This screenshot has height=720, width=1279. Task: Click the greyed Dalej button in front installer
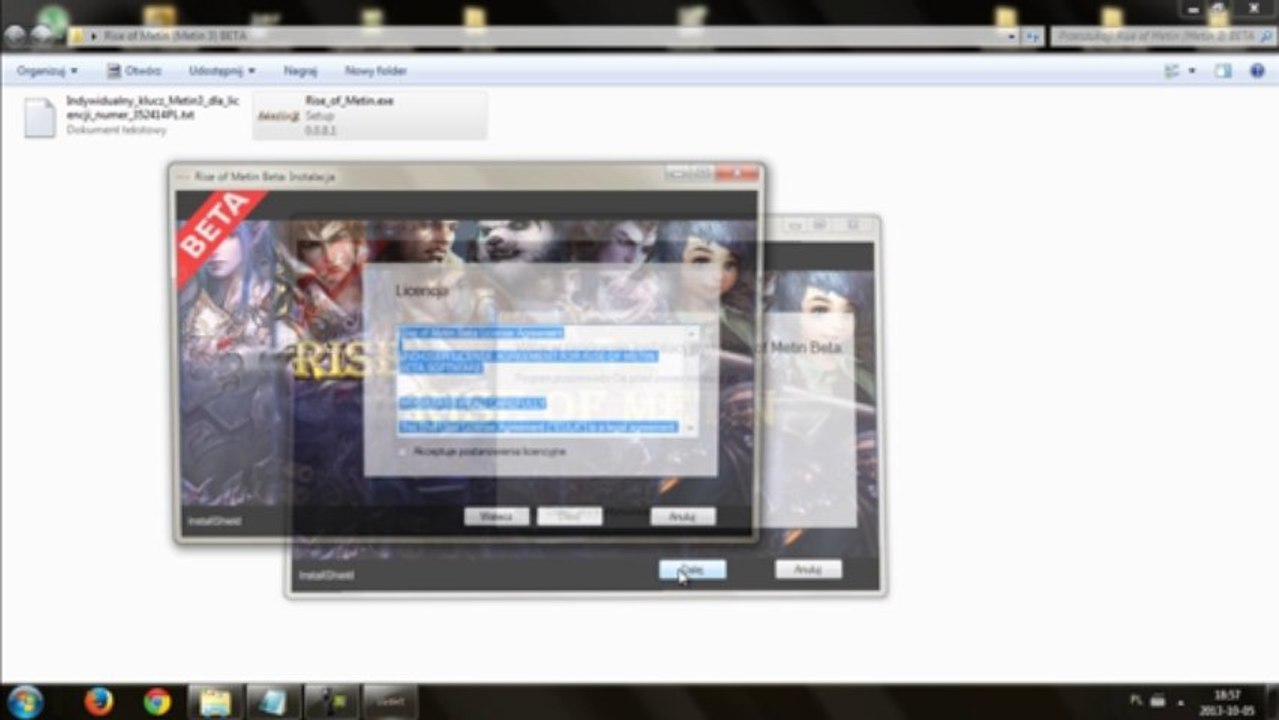coord(570,516)
